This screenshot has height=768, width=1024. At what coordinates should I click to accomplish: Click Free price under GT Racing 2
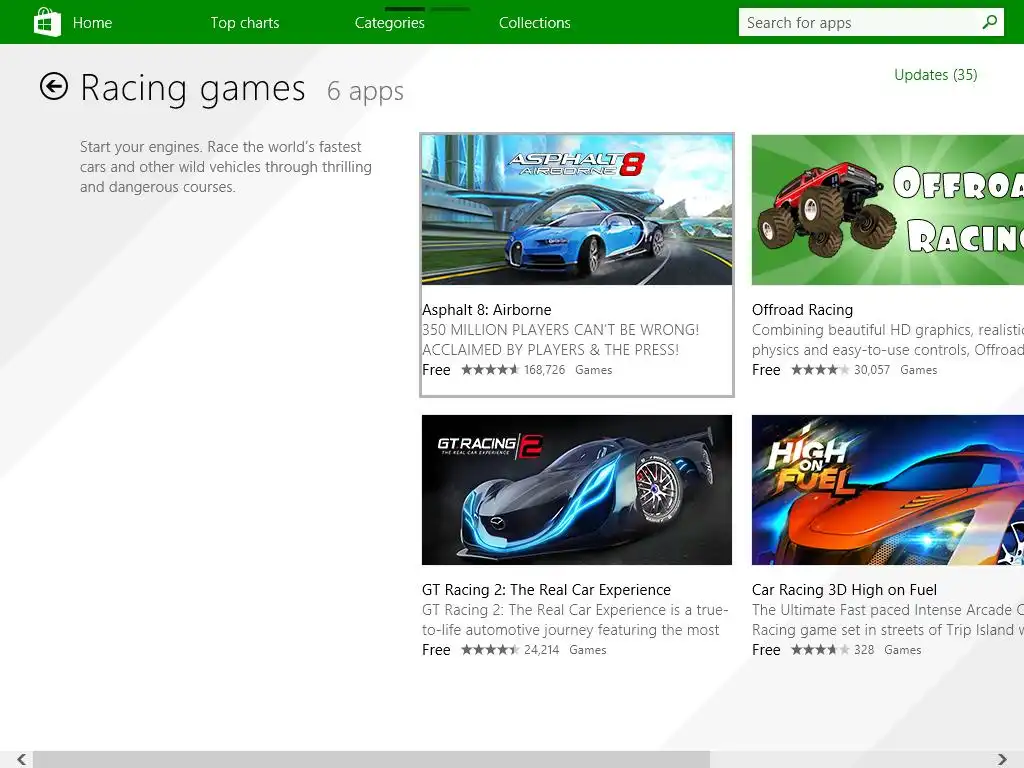click(x=436, y=650)
